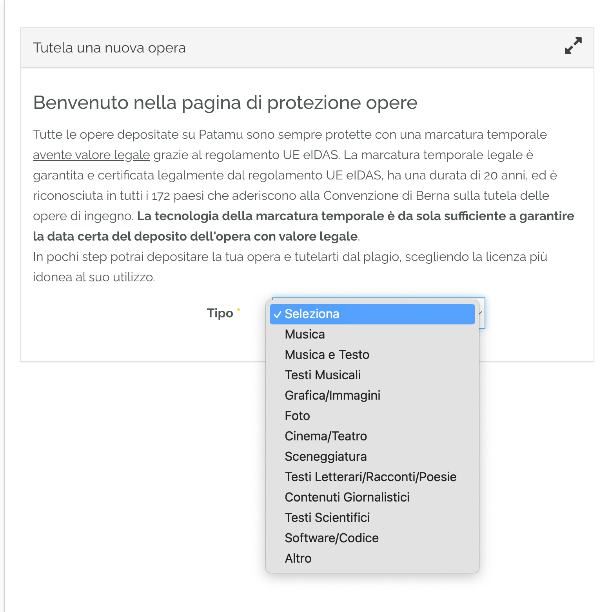
Task: Pick Testi Musicali in dropdown
Action: (x=322, y=375)
